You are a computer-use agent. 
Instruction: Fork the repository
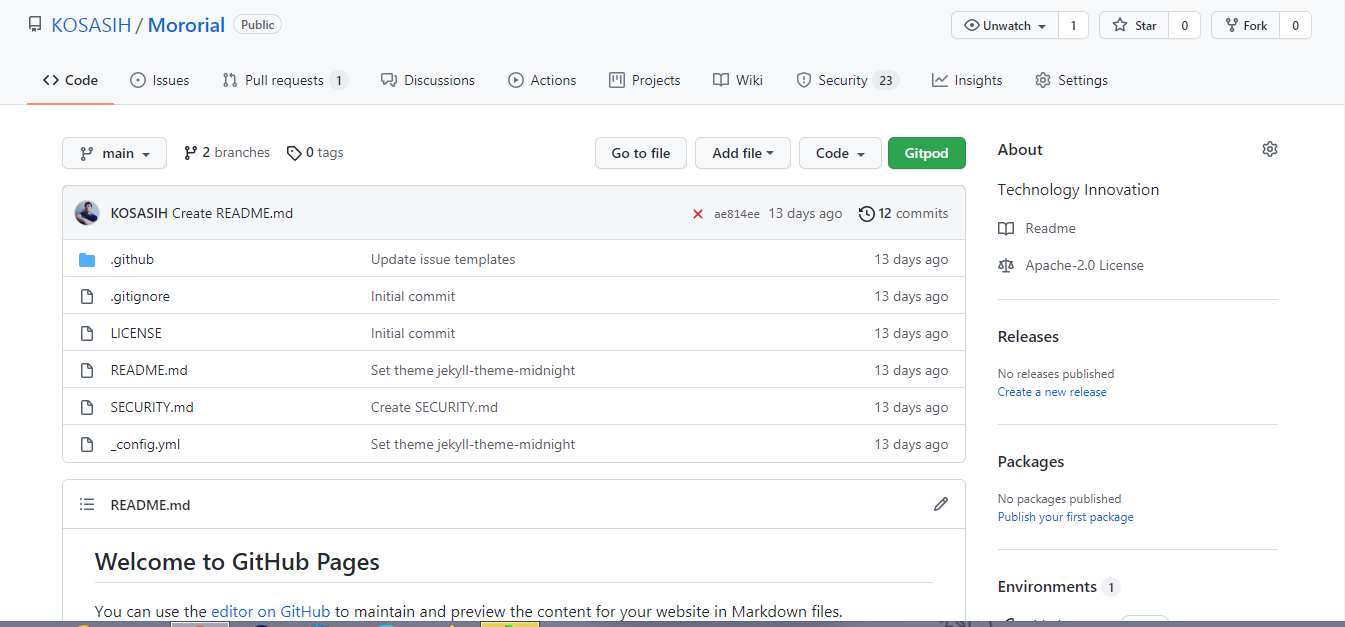coord(1245,26)
